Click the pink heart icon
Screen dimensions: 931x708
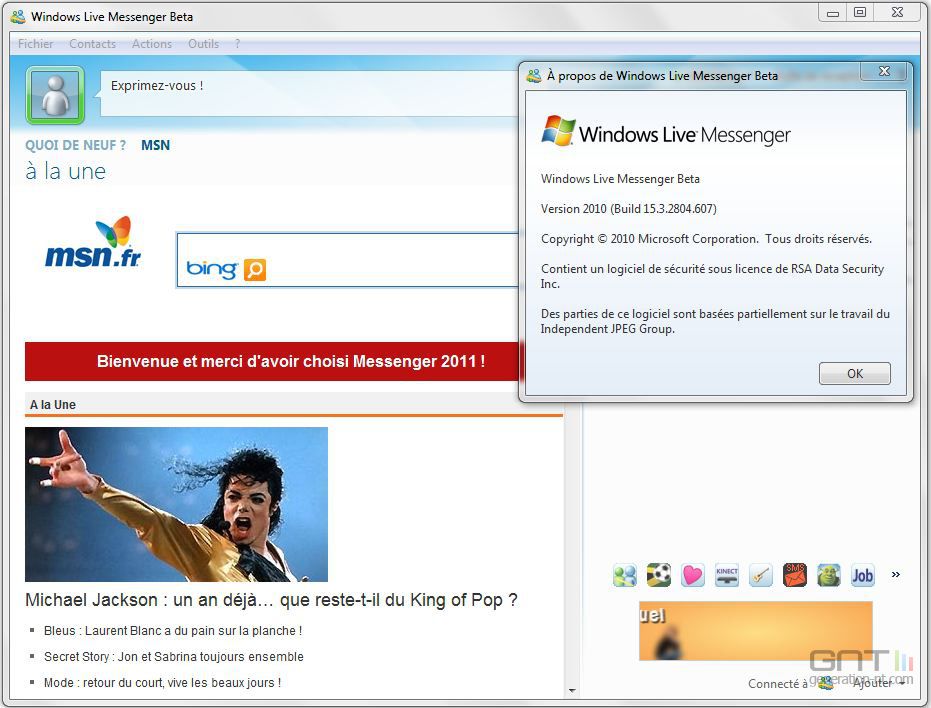[x=693, y=576]
